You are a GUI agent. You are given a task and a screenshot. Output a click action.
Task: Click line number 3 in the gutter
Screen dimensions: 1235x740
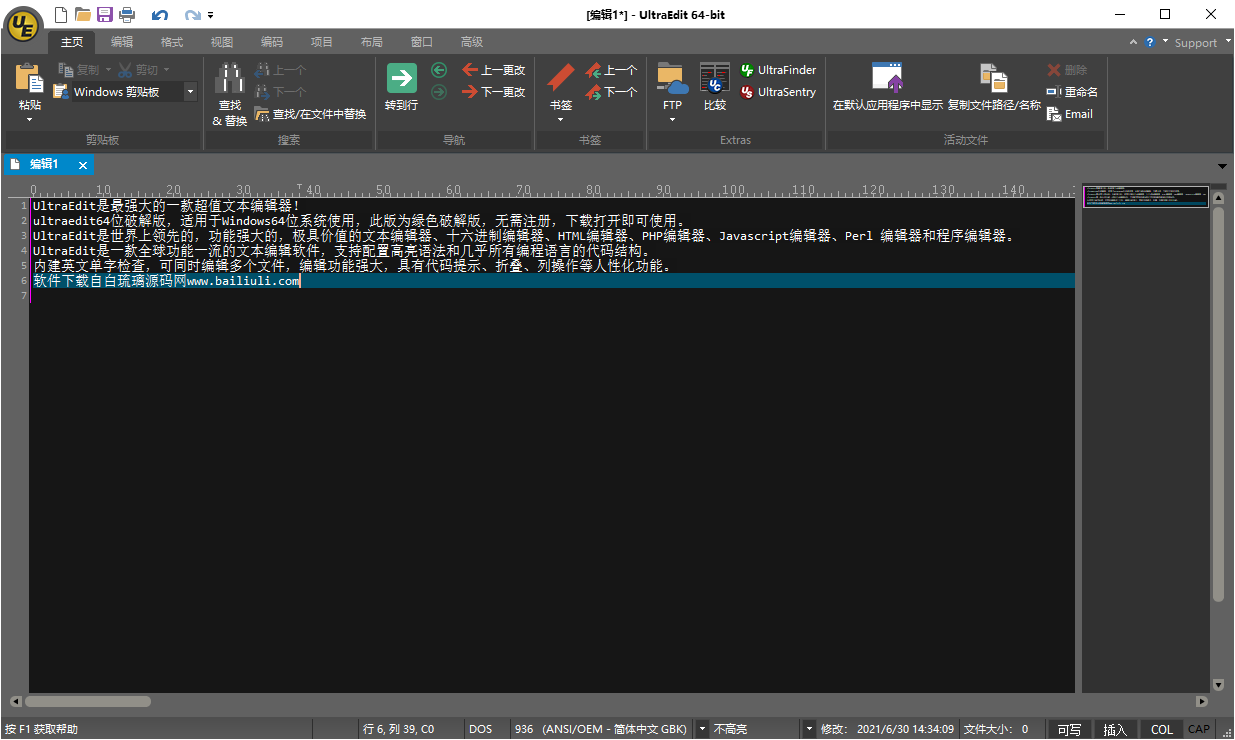point(23,236)
